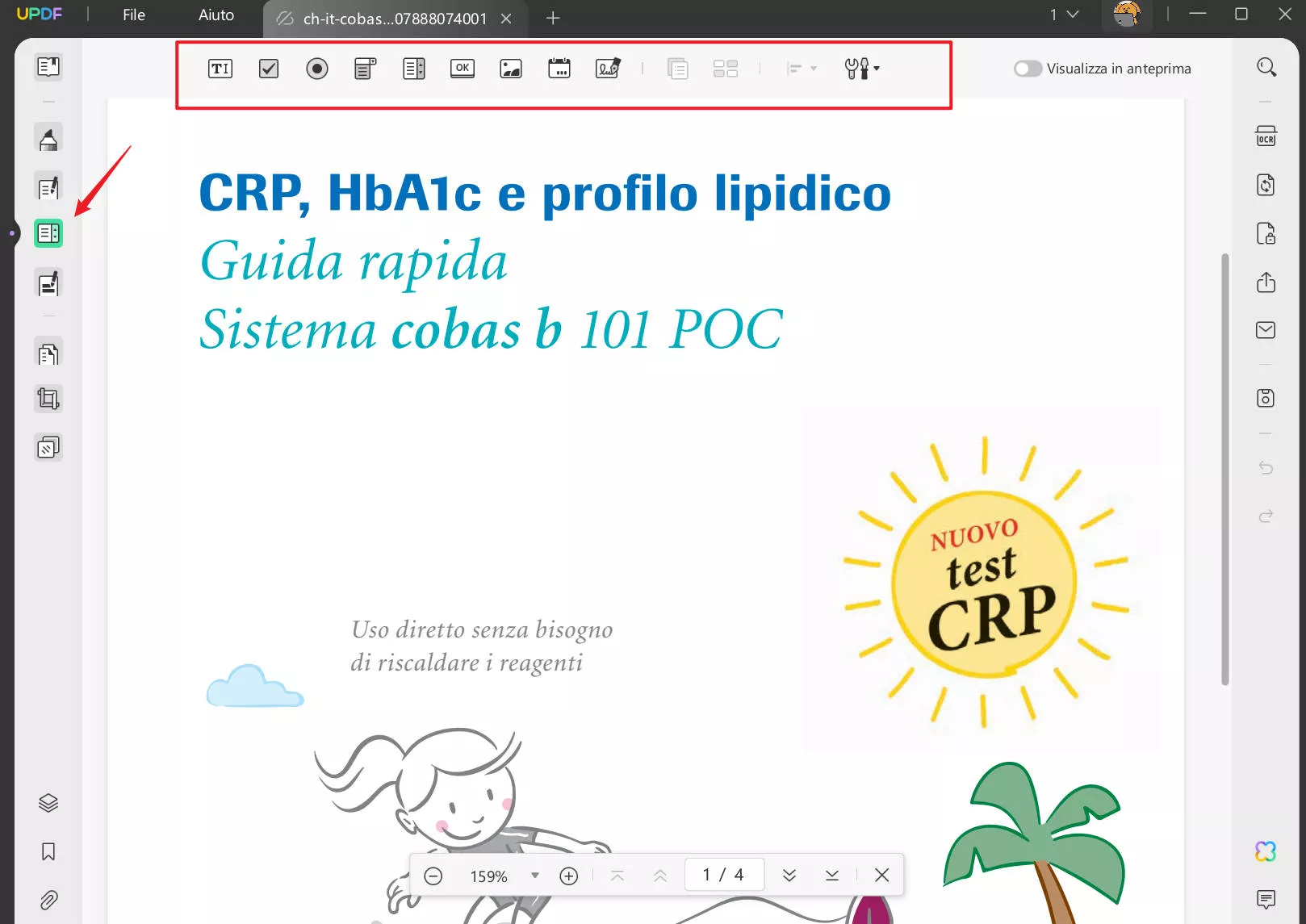The image size is (1306, 924).
Task: Add a new tab
Action: [x=553, y=18]
